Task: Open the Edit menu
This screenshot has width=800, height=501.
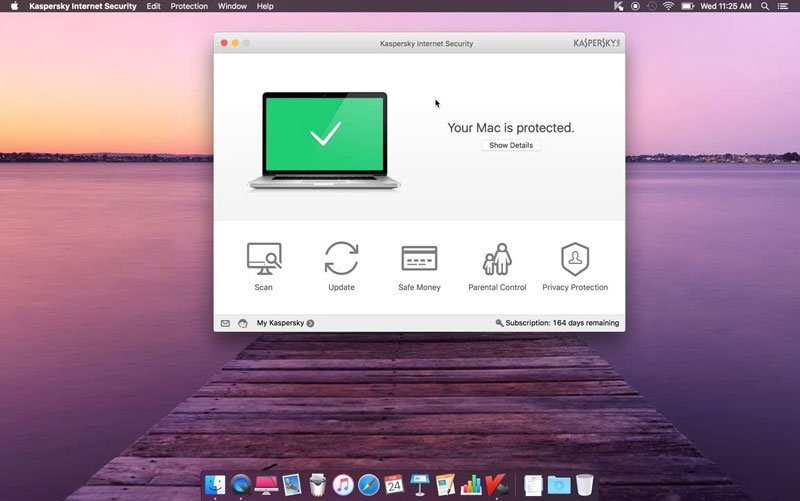Action: (154, 6)
